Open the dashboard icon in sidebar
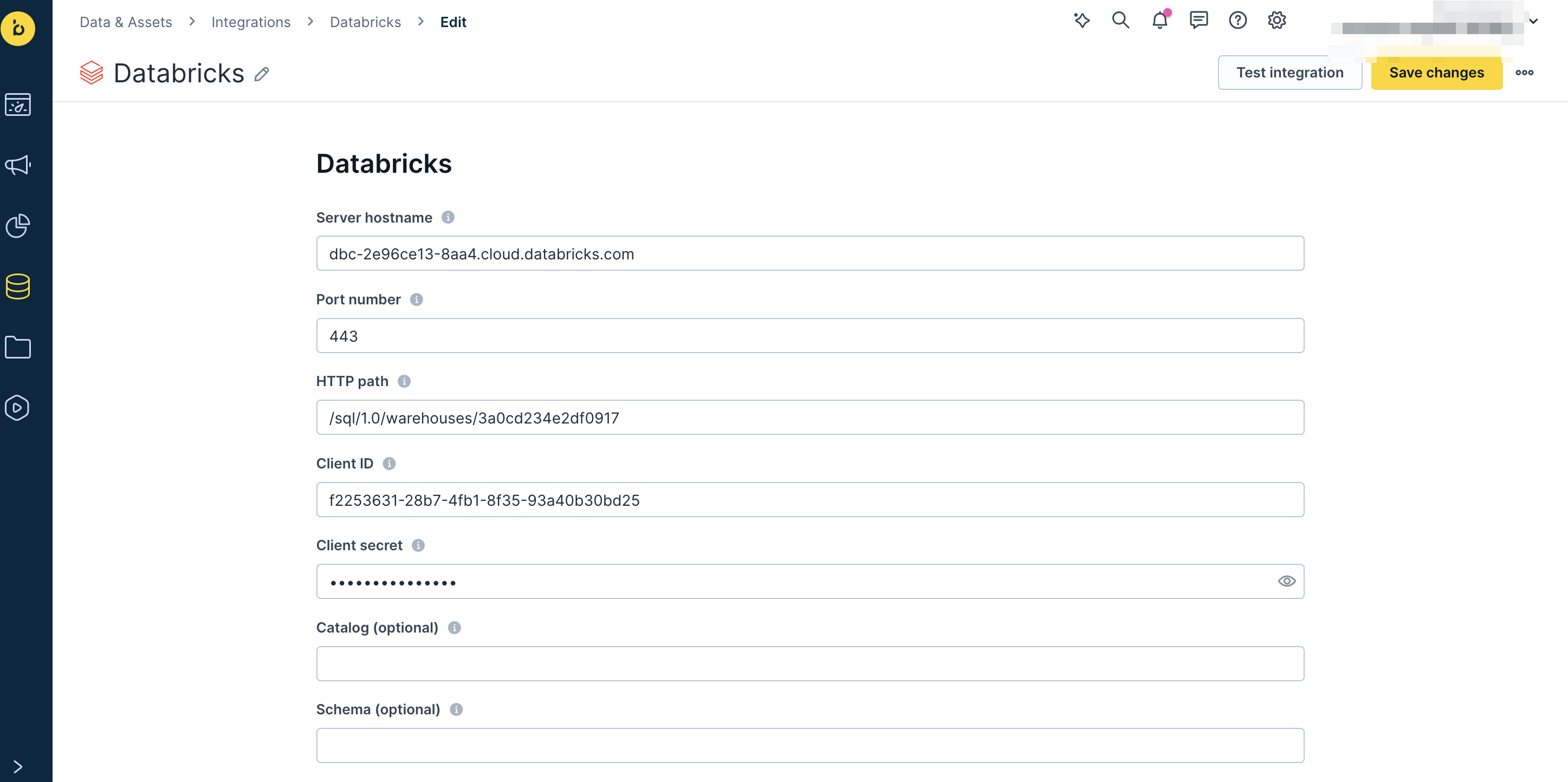 [x=18, y=105]
